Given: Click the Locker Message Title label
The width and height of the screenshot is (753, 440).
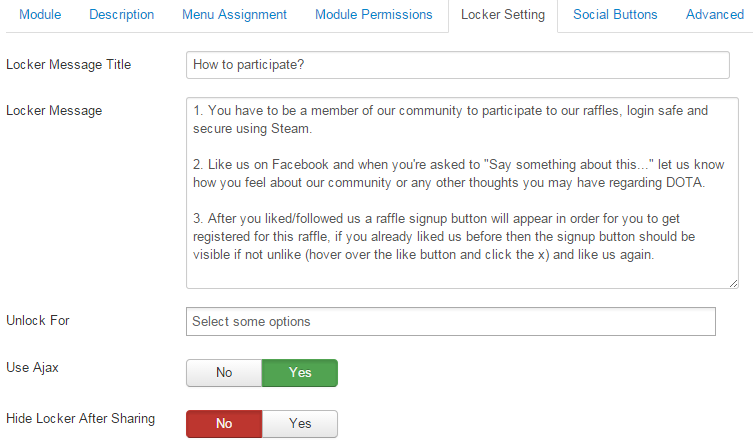Looking at the screenshot, I should point(68,65).
